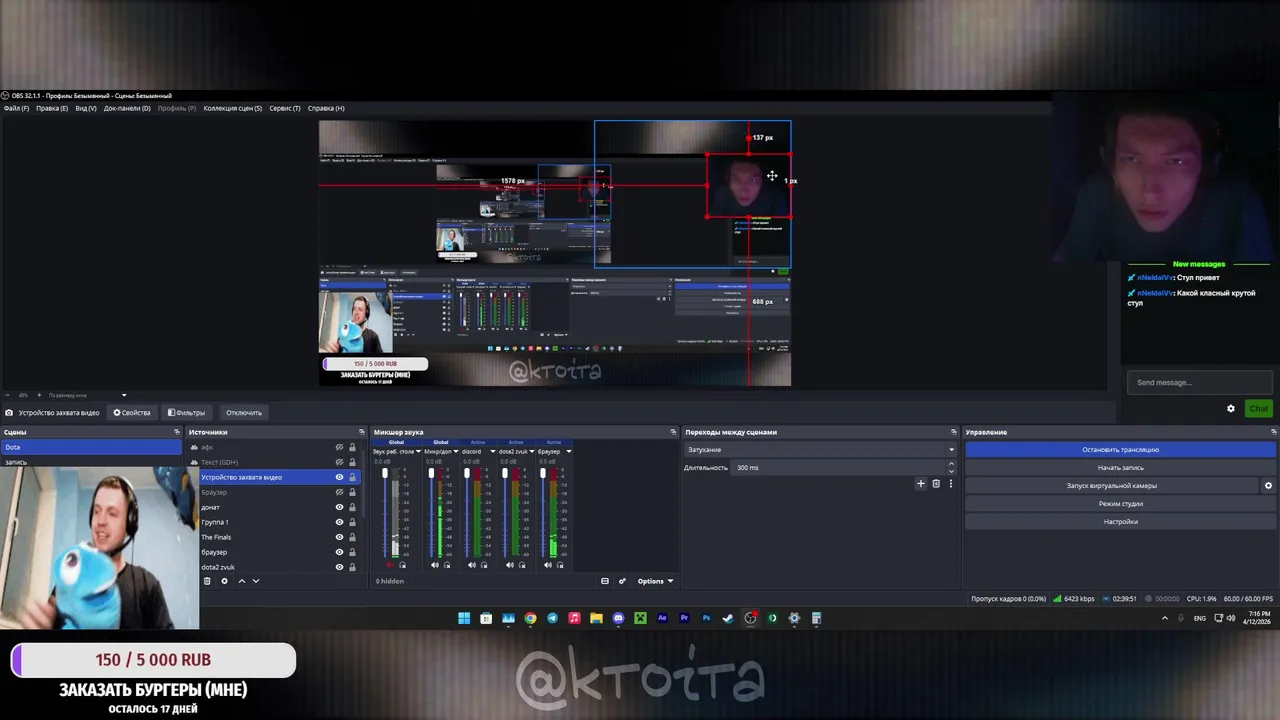The image size is (1280, 720).
Task: Toggle mixer layout icon next to Options
Action: (604, 581)
